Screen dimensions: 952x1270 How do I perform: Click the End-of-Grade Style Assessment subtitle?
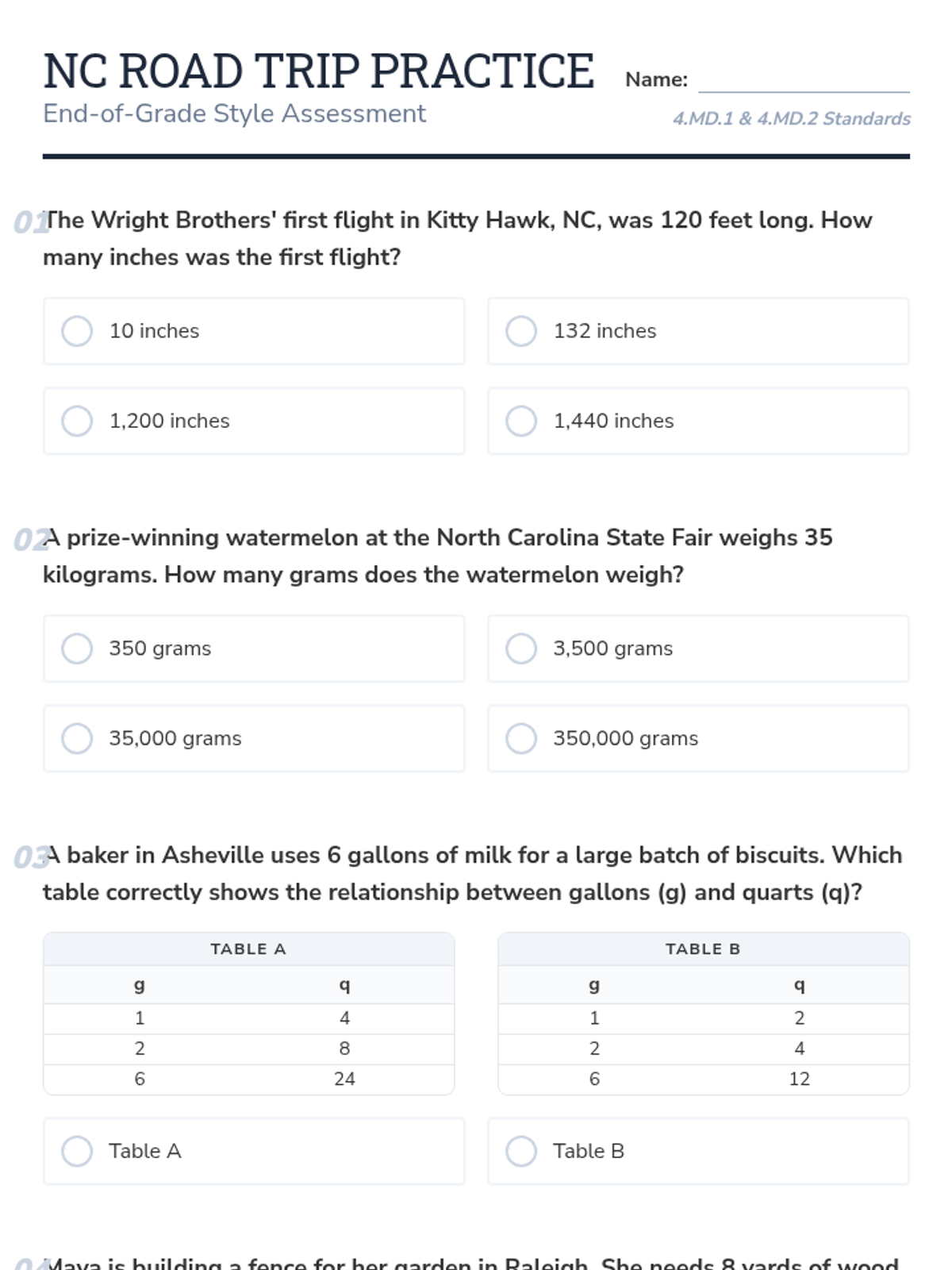click(x=234, y=114)
